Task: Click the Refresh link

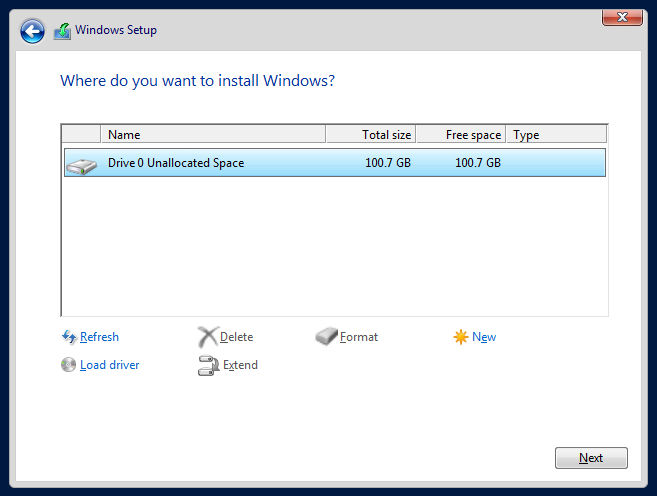Action: [99, 337]
